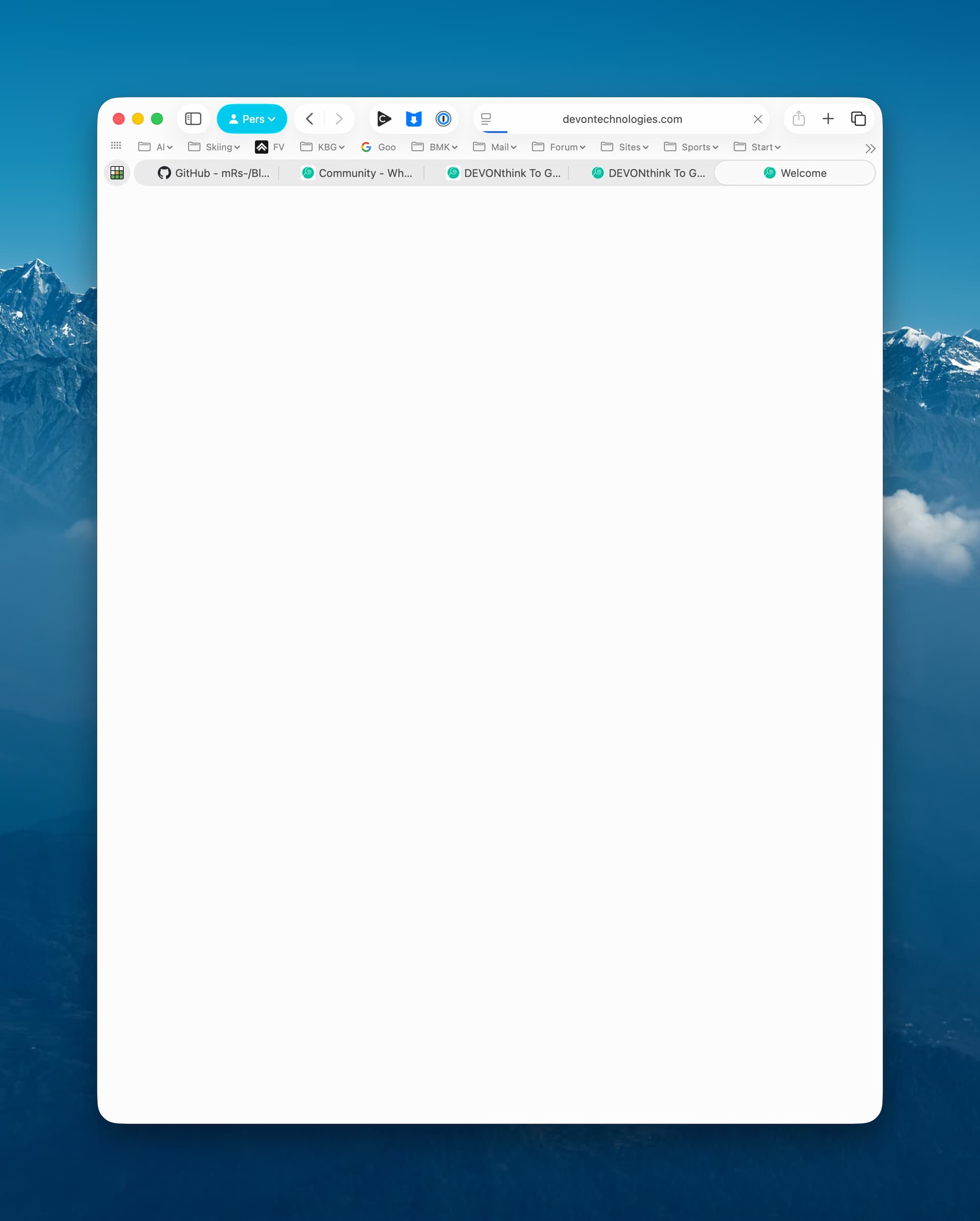This screenshot has height=1221, width=980.
Task: Click the devontechnologies.com address field
Action: pyautogui.click(x=622, y=119)
